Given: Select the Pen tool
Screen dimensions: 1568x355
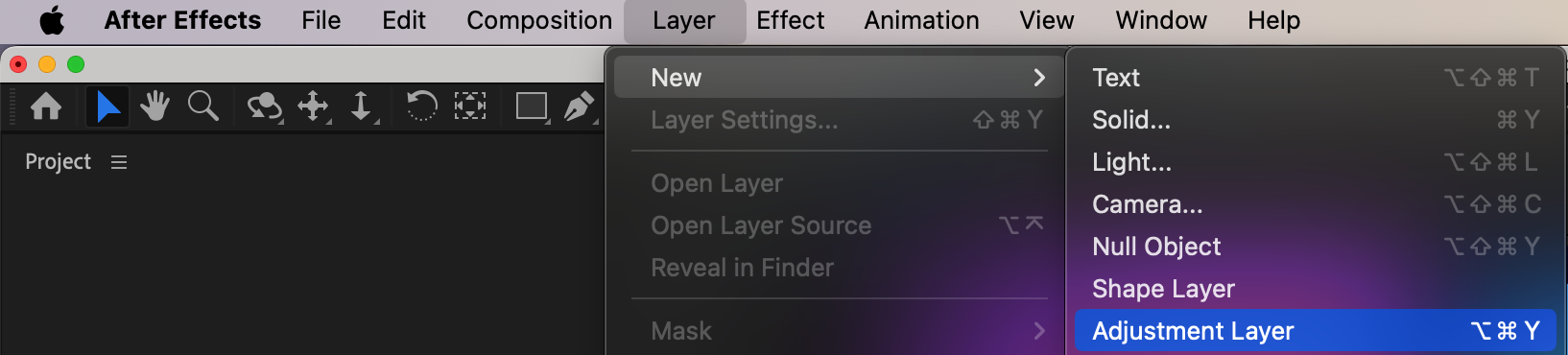Looking at the screenshot, I should click(x=580, y=106).
